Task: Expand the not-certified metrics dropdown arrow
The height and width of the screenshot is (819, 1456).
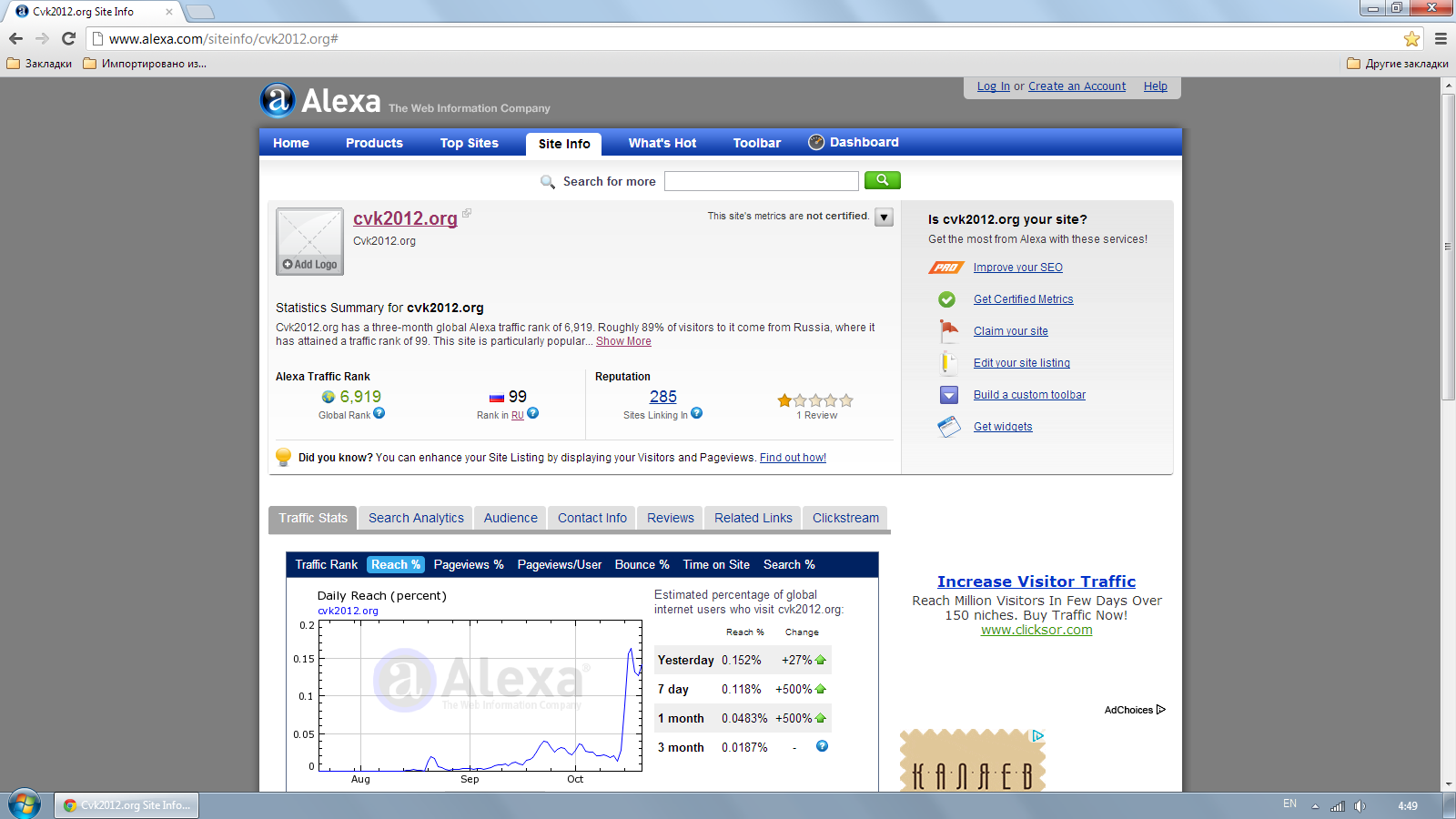Action: (x=884, y=217)
